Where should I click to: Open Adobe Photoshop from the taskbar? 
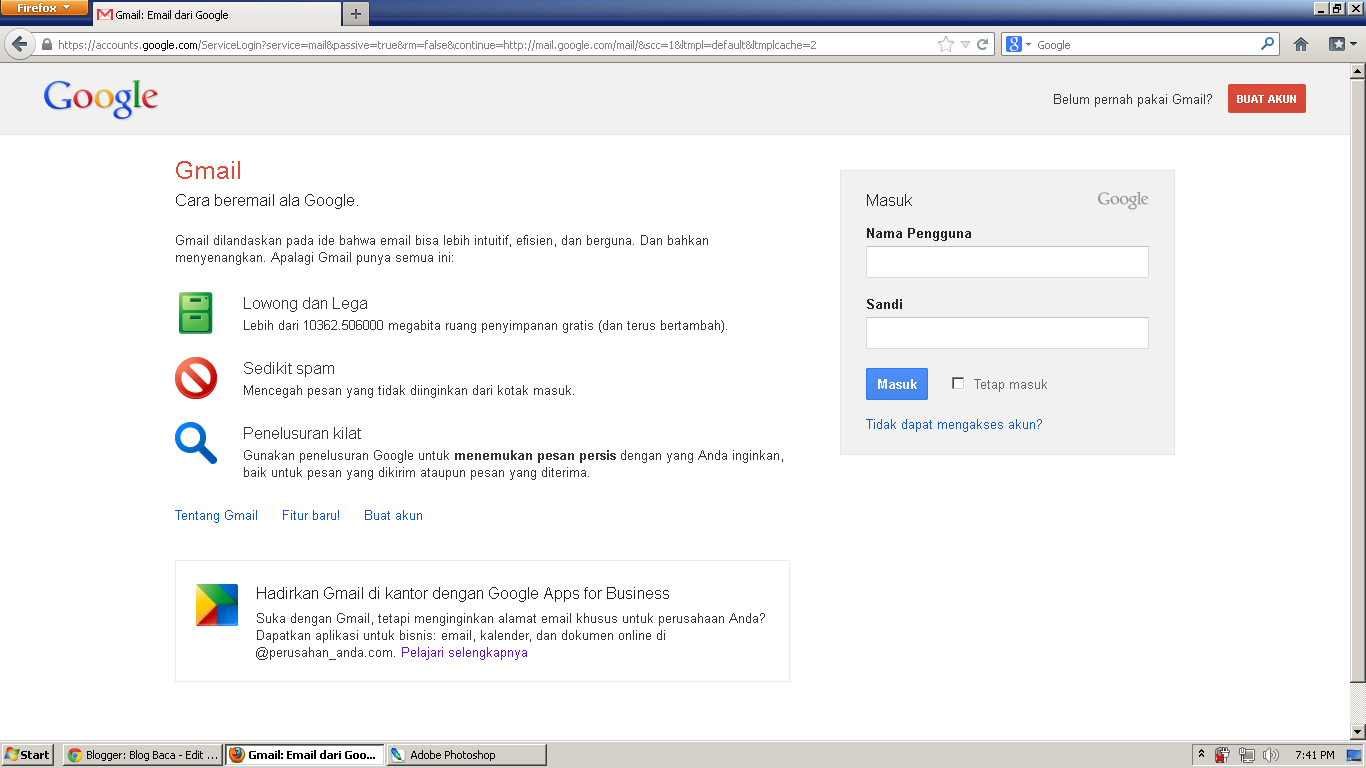point(466,754)
